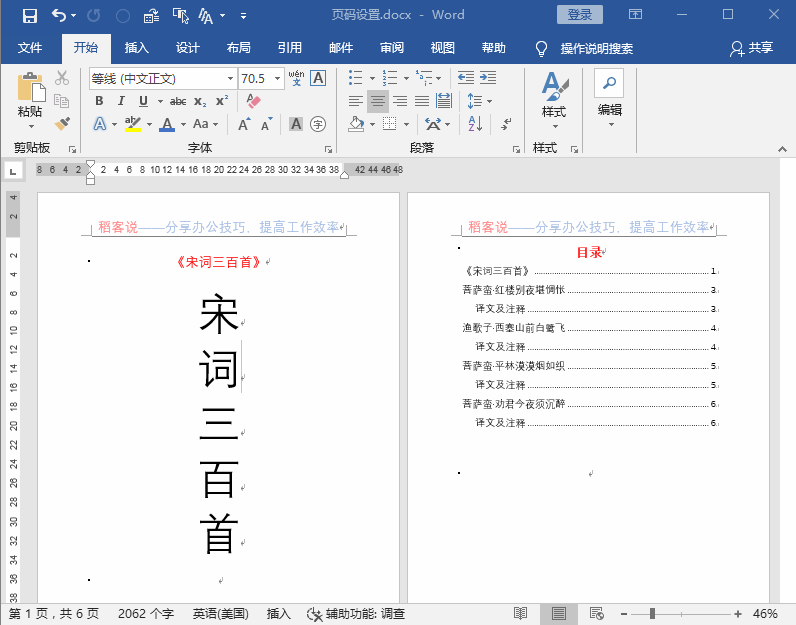The image size is (796, 625).
Task: Toggle character shading
Action: [296, 124]
